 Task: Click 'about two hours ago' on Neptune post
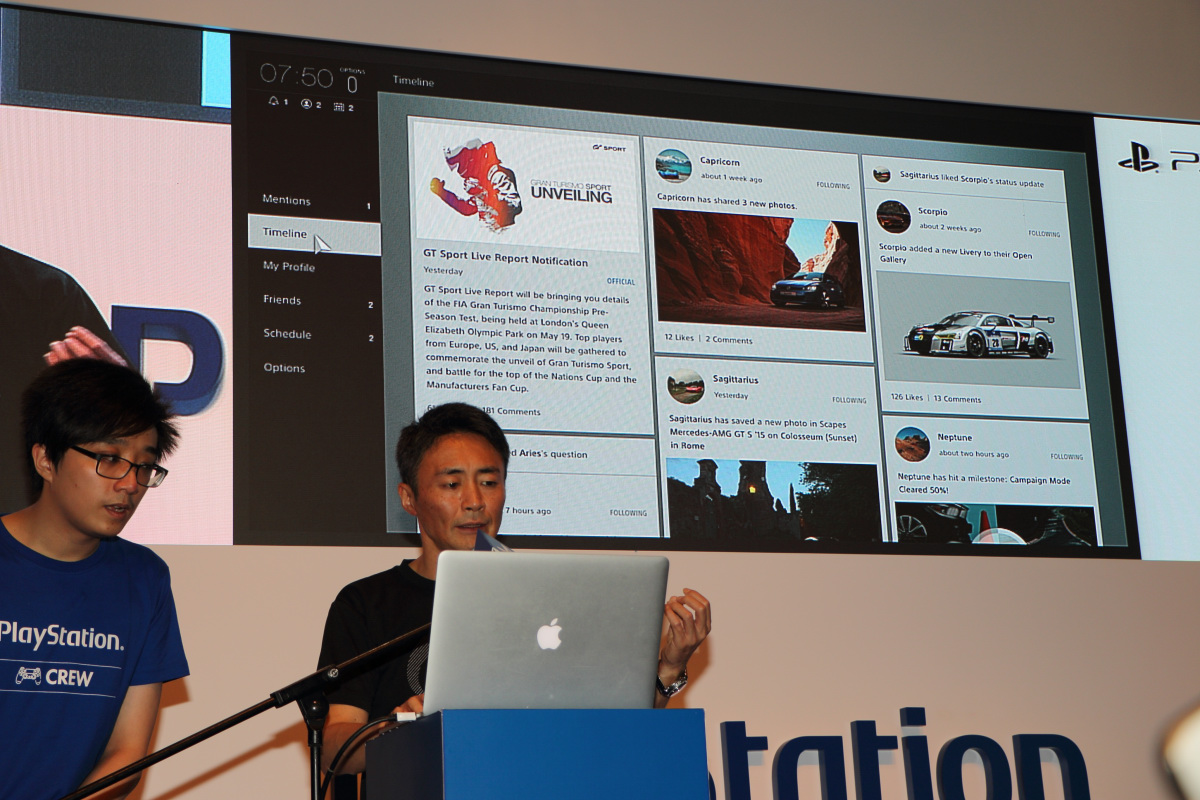click(x=972, y=453)
